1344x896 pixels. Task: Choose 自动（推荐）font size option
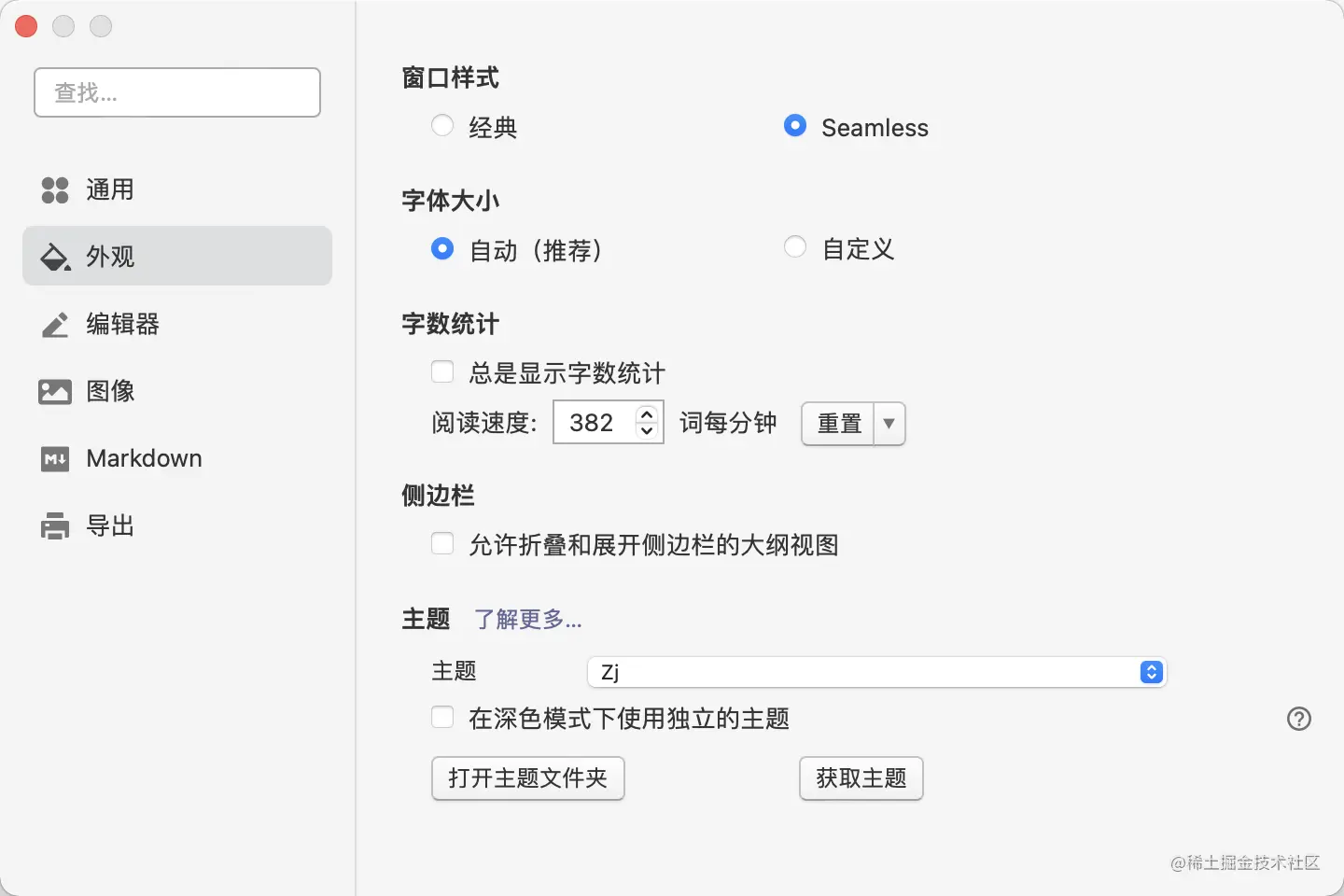pyautogui.click(x=442, y=248)
